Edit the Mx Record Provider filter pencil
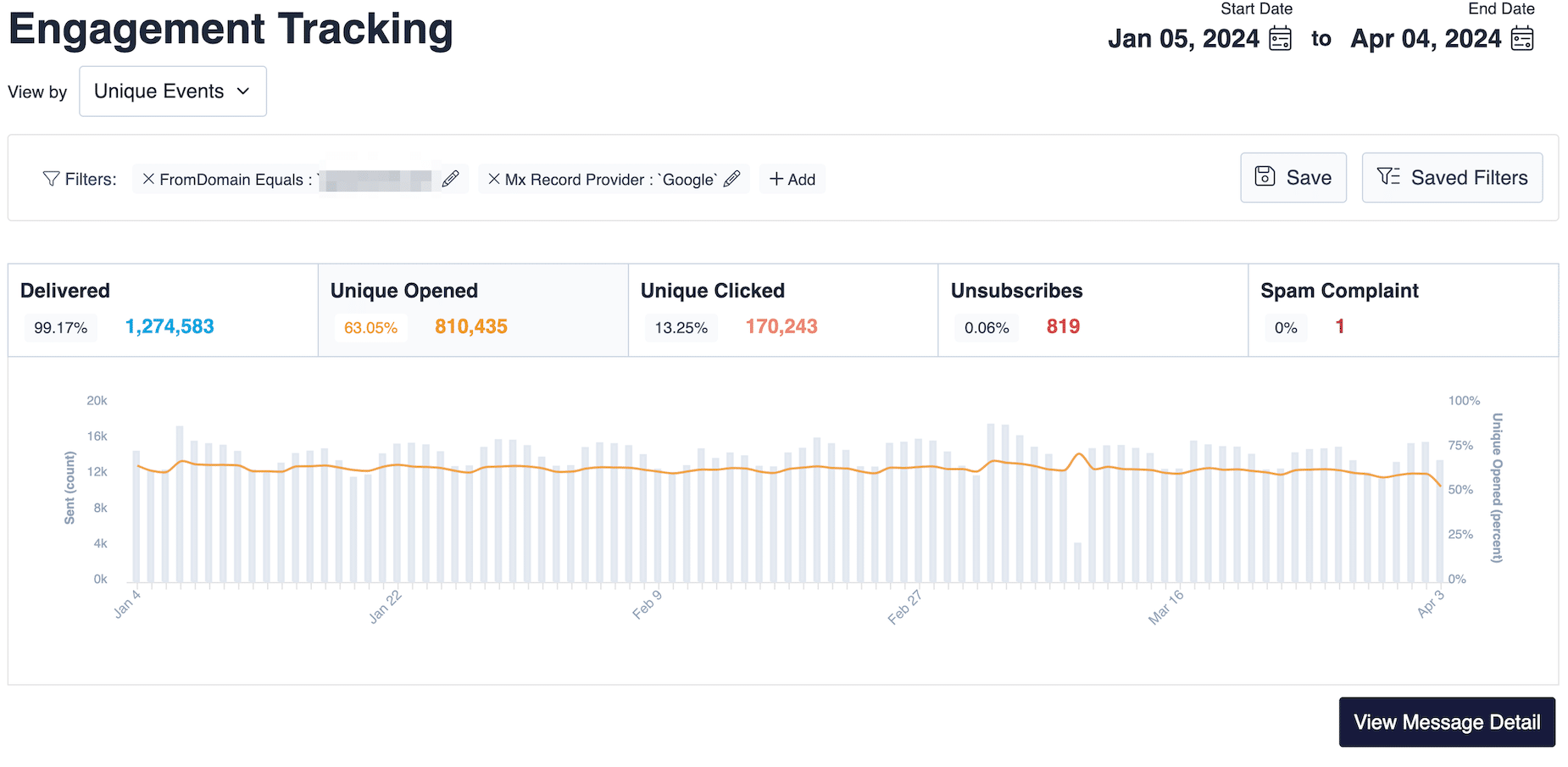This screenshot has height=767, width=1568. [x=732, y=179]
